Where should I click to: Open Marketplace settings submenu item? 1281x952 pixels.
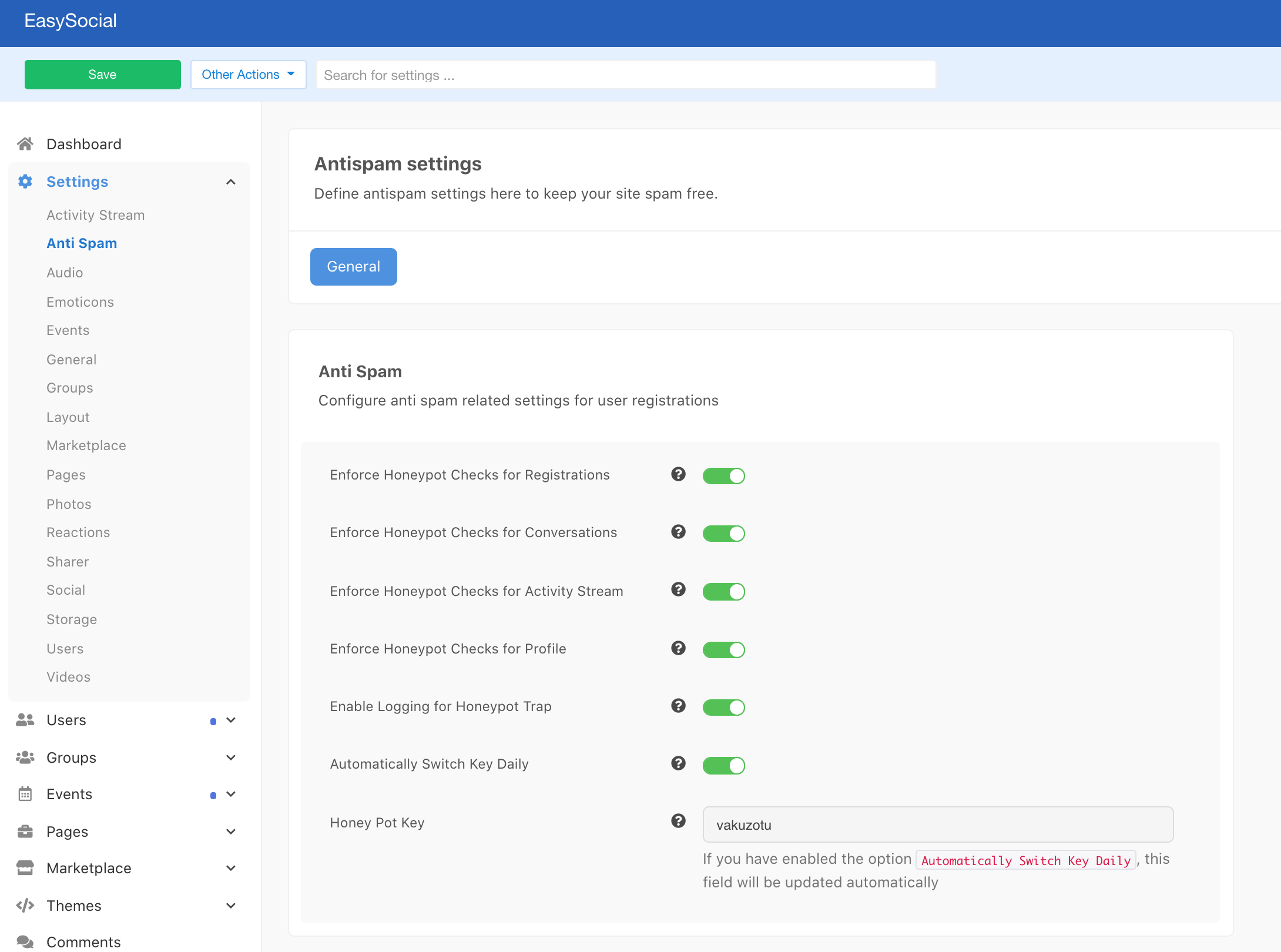pyautogui.click(x=86, y=445)
